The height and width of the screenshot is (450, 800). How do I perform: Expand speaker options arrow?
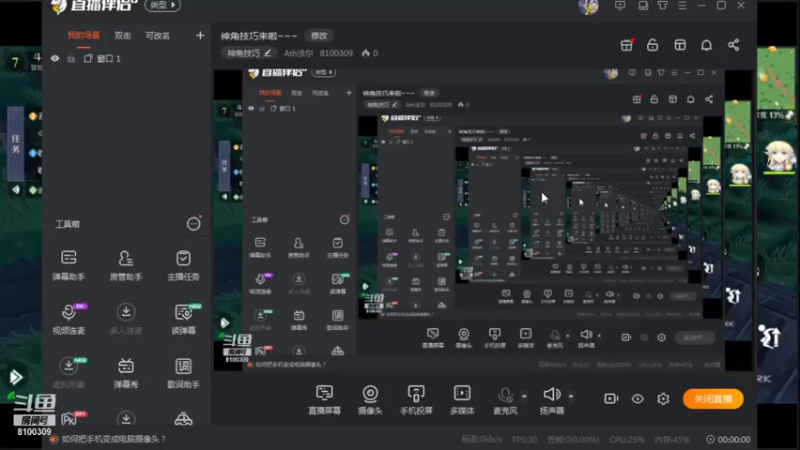[570, 396]
